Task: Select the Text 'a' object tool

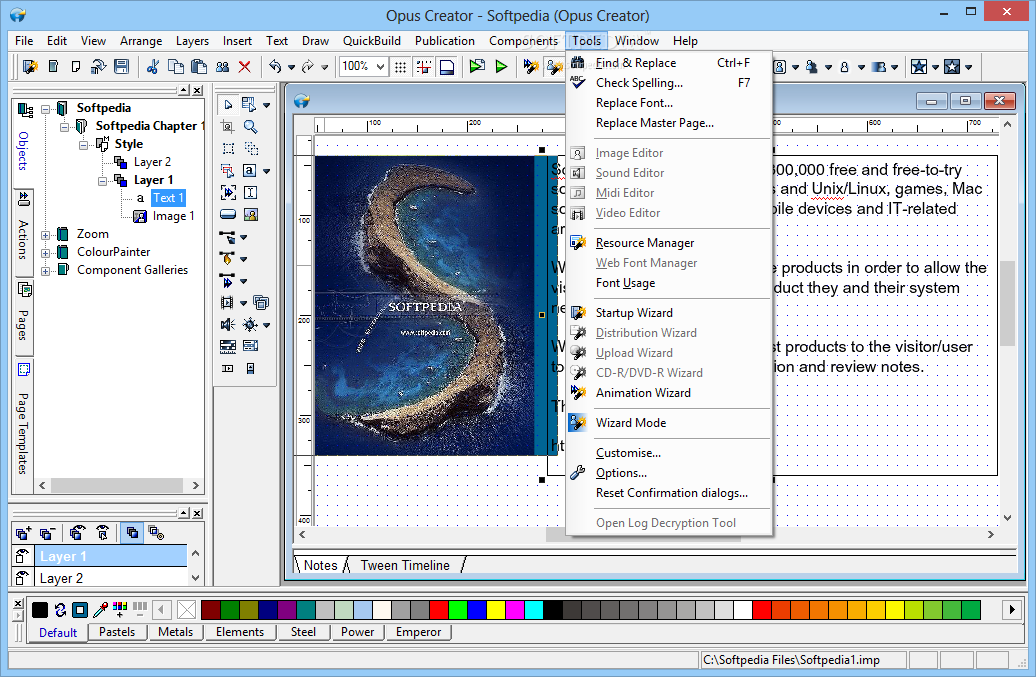Action: pos(249,170)
